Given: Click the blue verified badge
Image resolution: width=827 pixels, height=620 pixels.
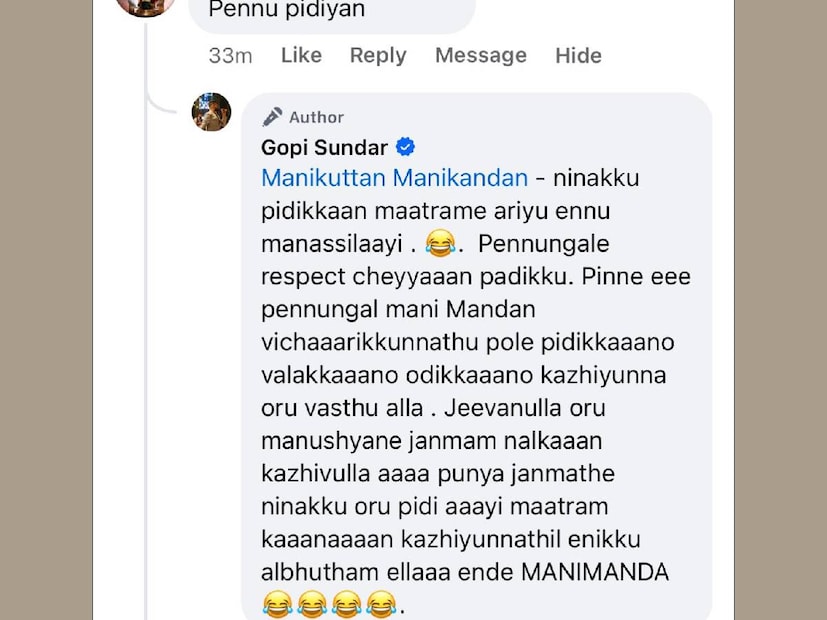Looking at the screenshot, I should tap(405, 148).
